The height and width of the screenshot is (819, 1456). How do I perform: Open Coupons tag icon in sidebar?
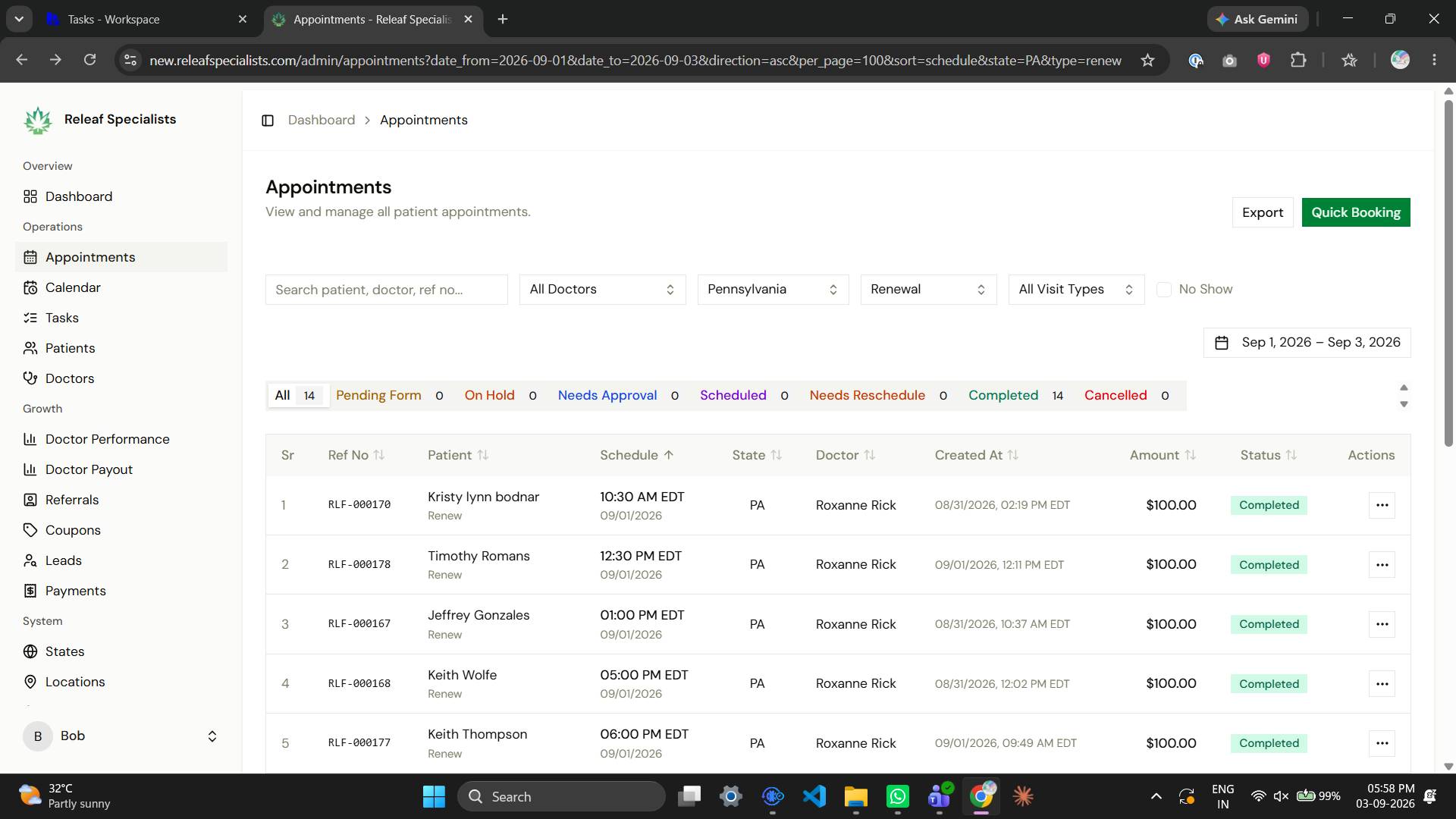pos(30,530)
